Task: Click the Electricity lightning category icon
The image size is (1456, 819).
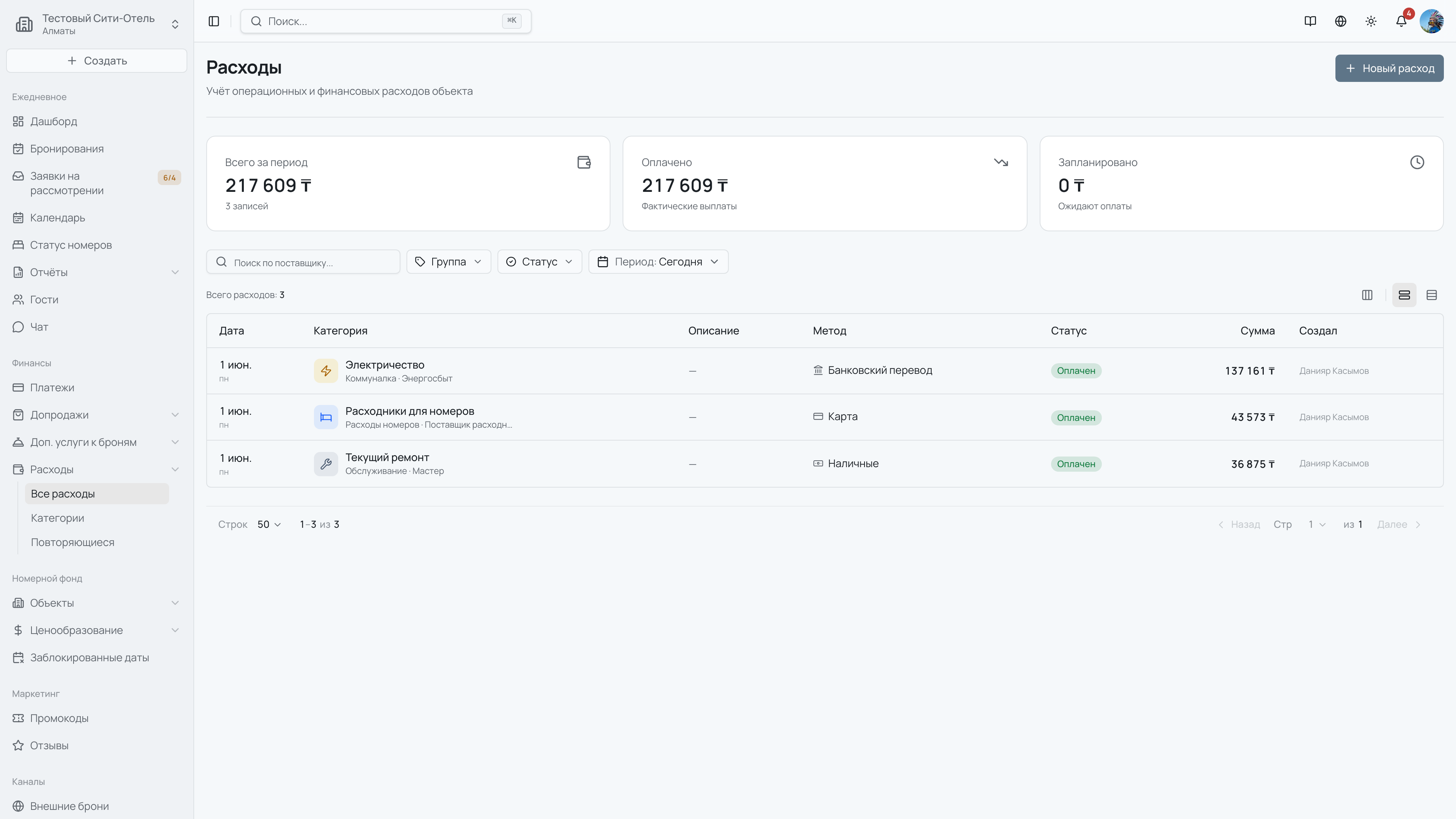Action: pyautogui.click(x=326, y=371)
